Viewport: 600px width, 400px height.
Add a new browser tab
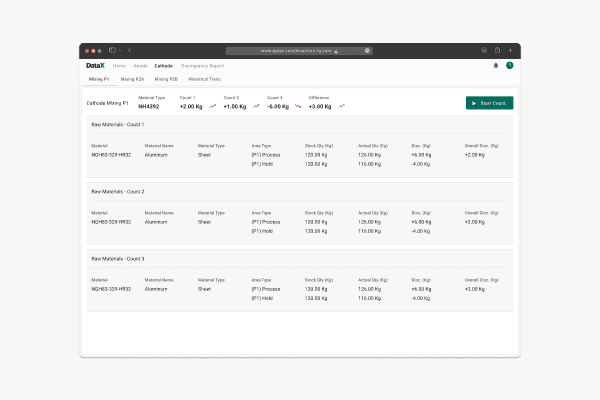(x=510, y=50)
